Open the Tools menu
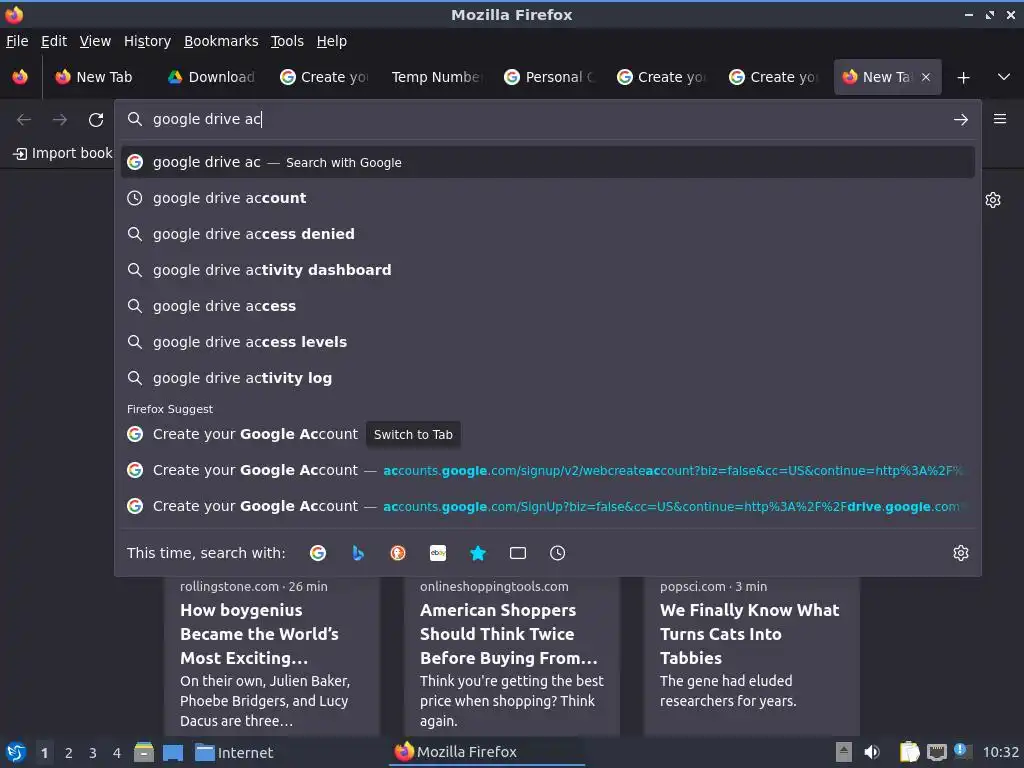This screenshot has width=1024, height=768. pos(287,41)
